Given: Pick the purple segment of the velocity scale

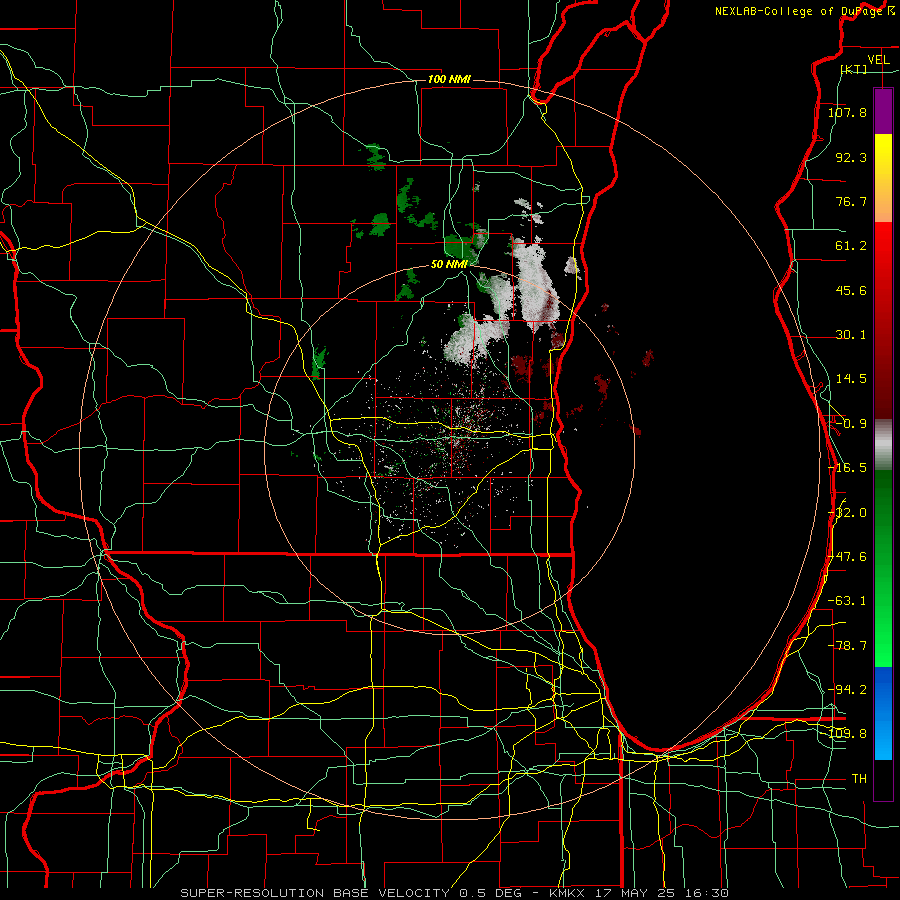Looking at the screenshot, I should [x=883, y=112].
